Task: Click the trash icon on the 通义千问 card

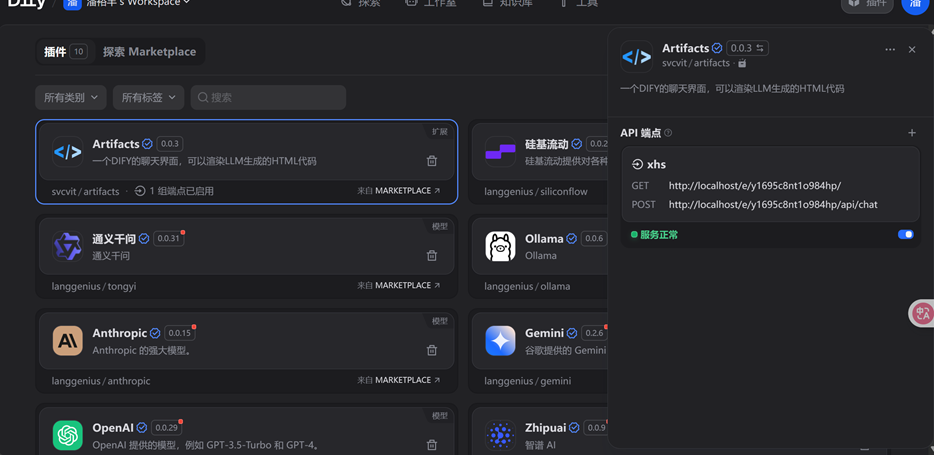Action: (x=432, y=255)
